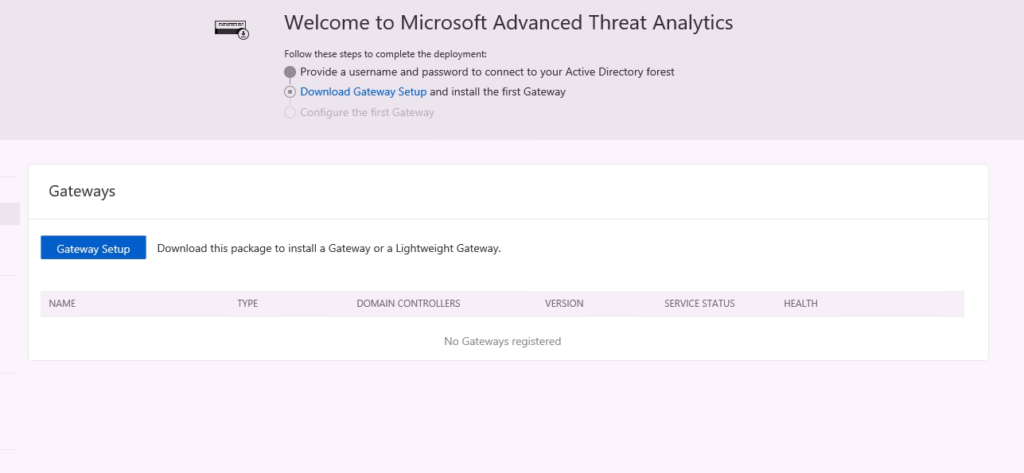The image size is (1024, 473).
Task: Open the Download Gateway Setup link
Action: (363, 92)
